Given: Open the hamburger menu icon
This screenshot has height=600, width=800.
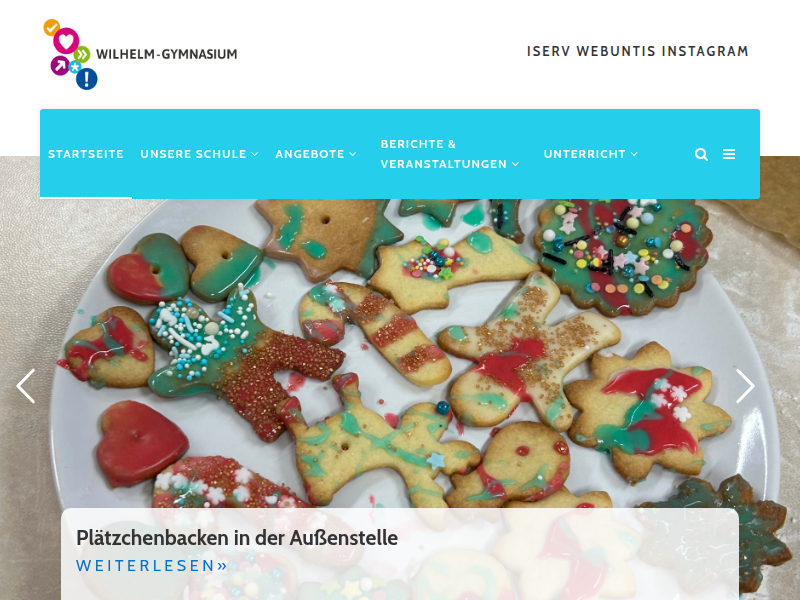Looking at the screenshot, I should pos(729,154).
